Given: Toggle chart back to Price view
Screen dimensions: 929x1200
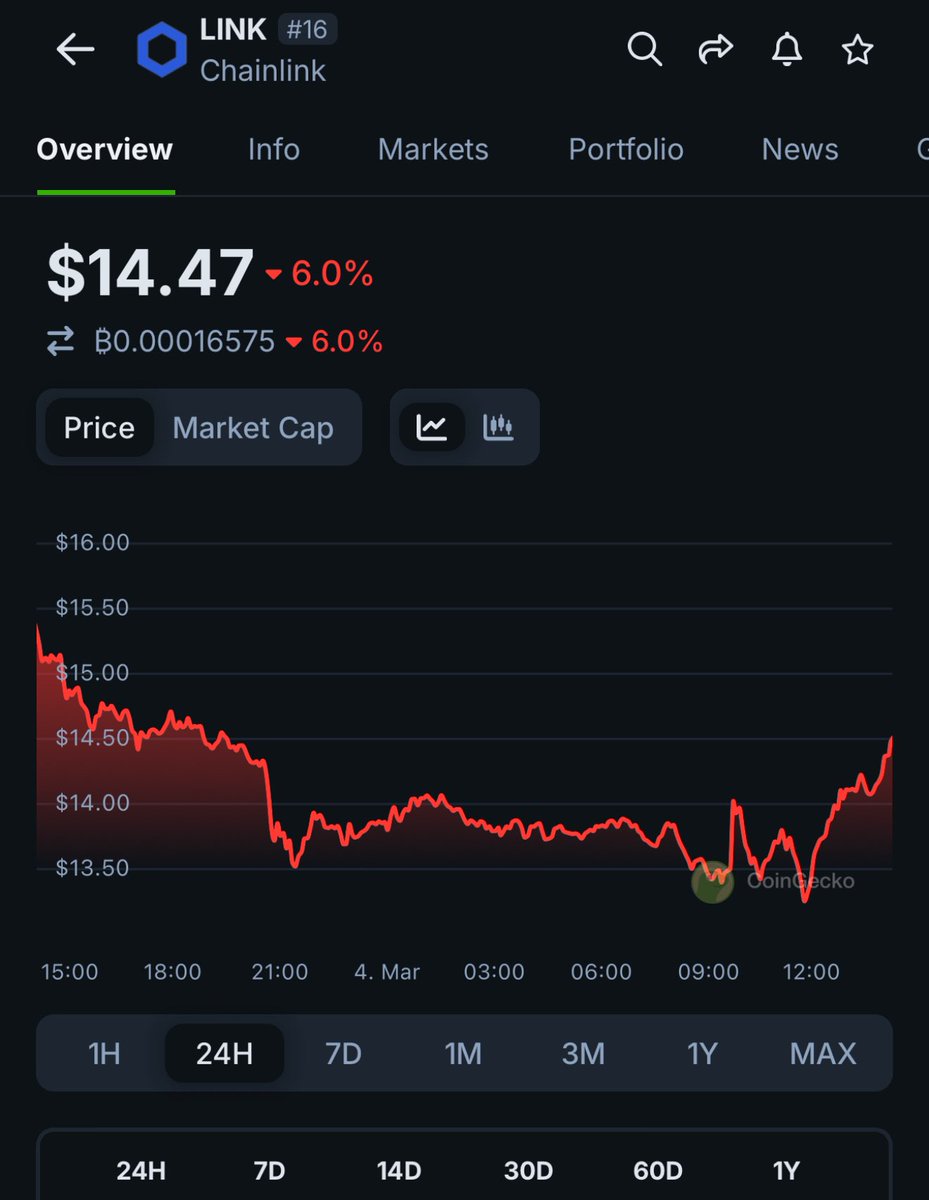Looking at the screenshot, I should (x=99, y=427).
